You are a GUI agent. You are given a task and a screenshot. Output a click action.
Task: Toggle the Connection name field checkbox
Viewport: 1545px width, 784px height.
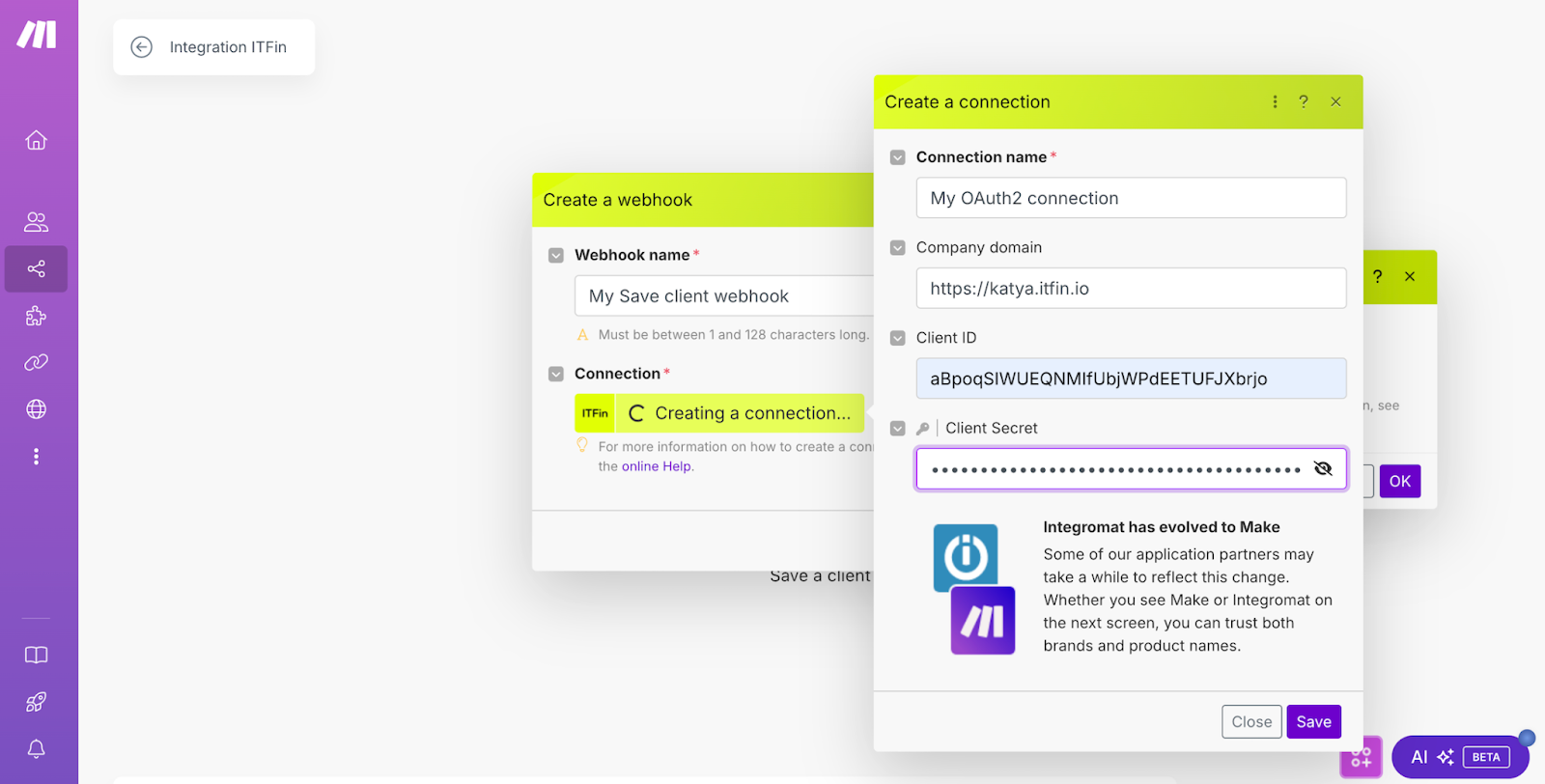pos(898,157)
